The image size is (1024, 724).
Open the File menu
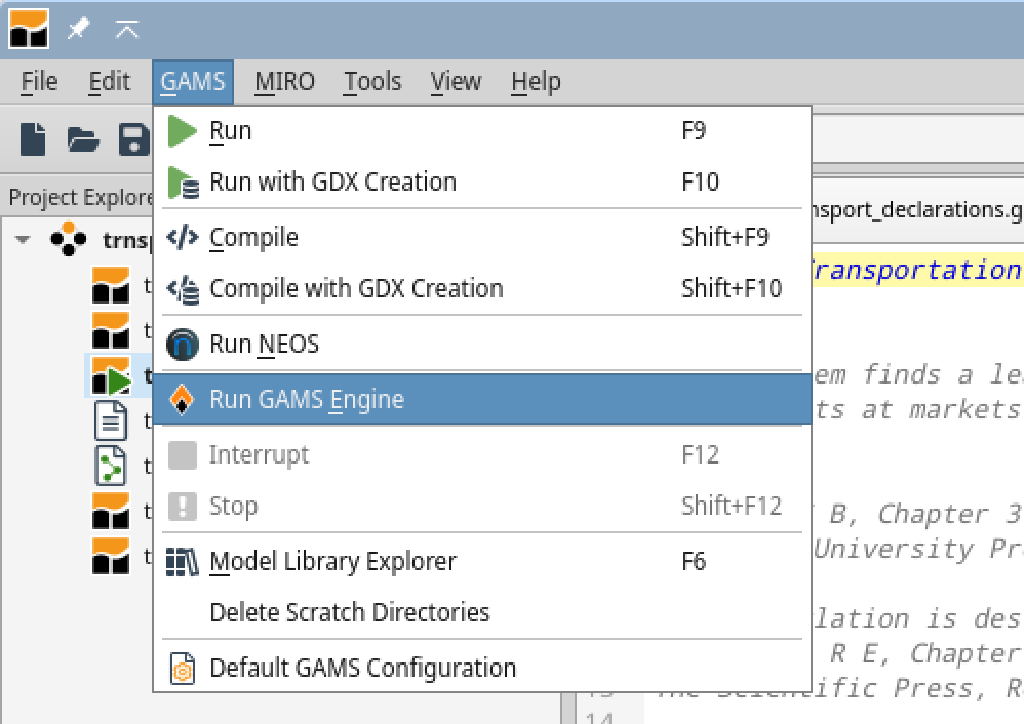(x=39, y=82)
